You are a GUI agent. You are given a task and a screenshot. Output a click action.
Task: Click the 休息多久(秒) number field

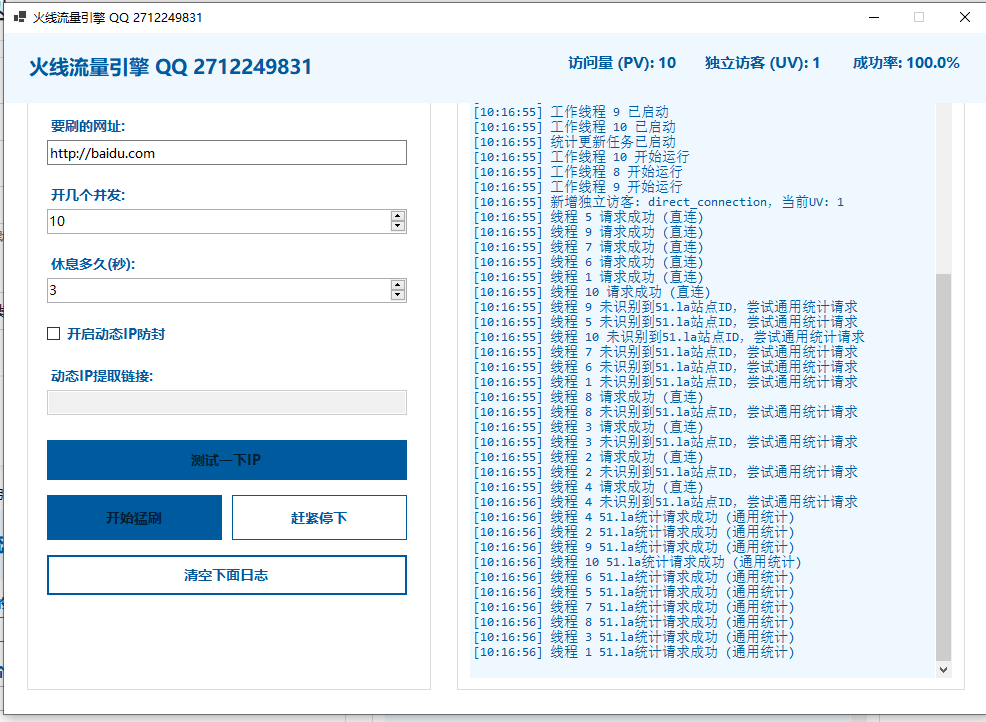pos(218,291)
